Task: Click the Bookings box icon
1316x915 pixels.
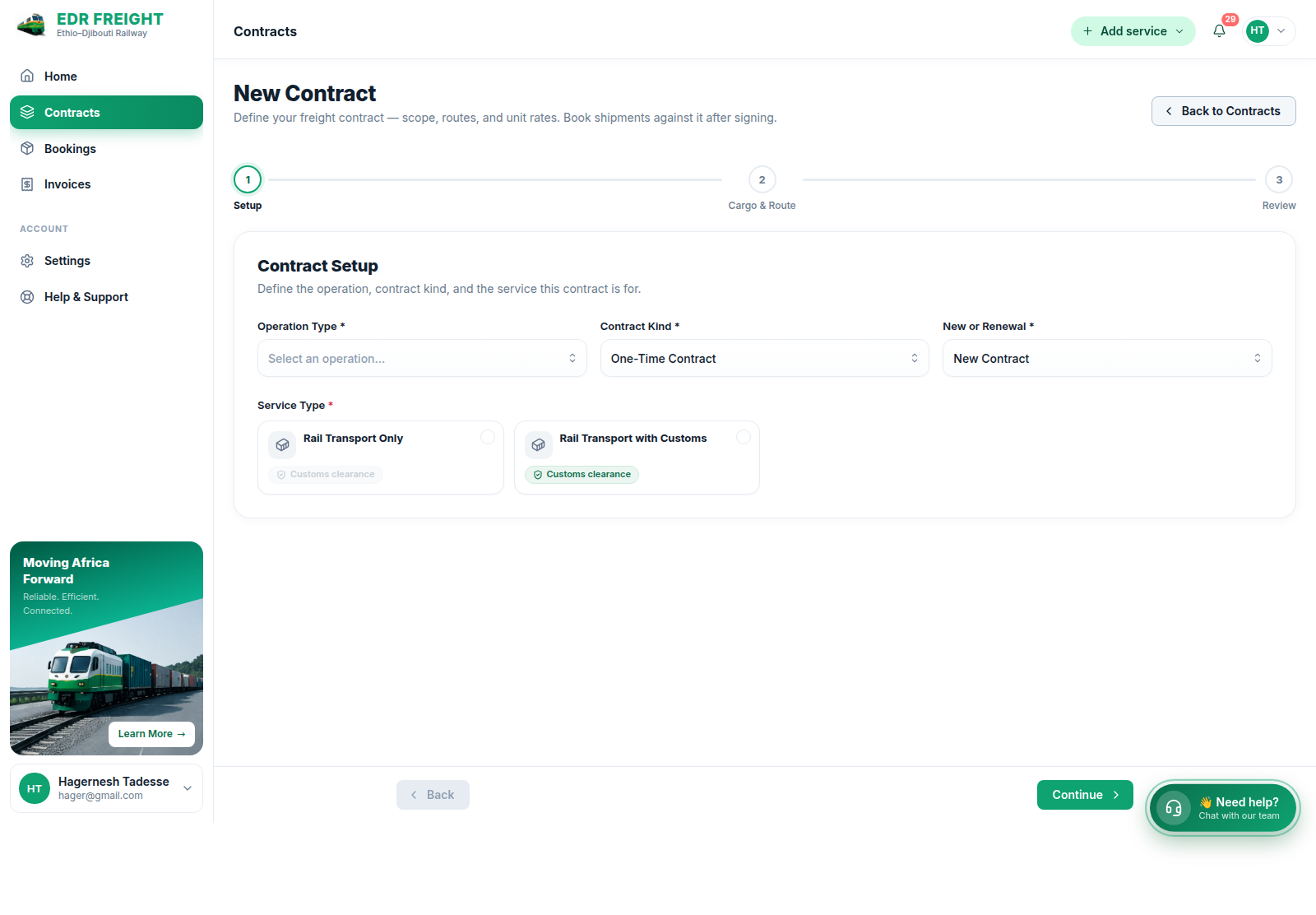Action: coord(27,148)
